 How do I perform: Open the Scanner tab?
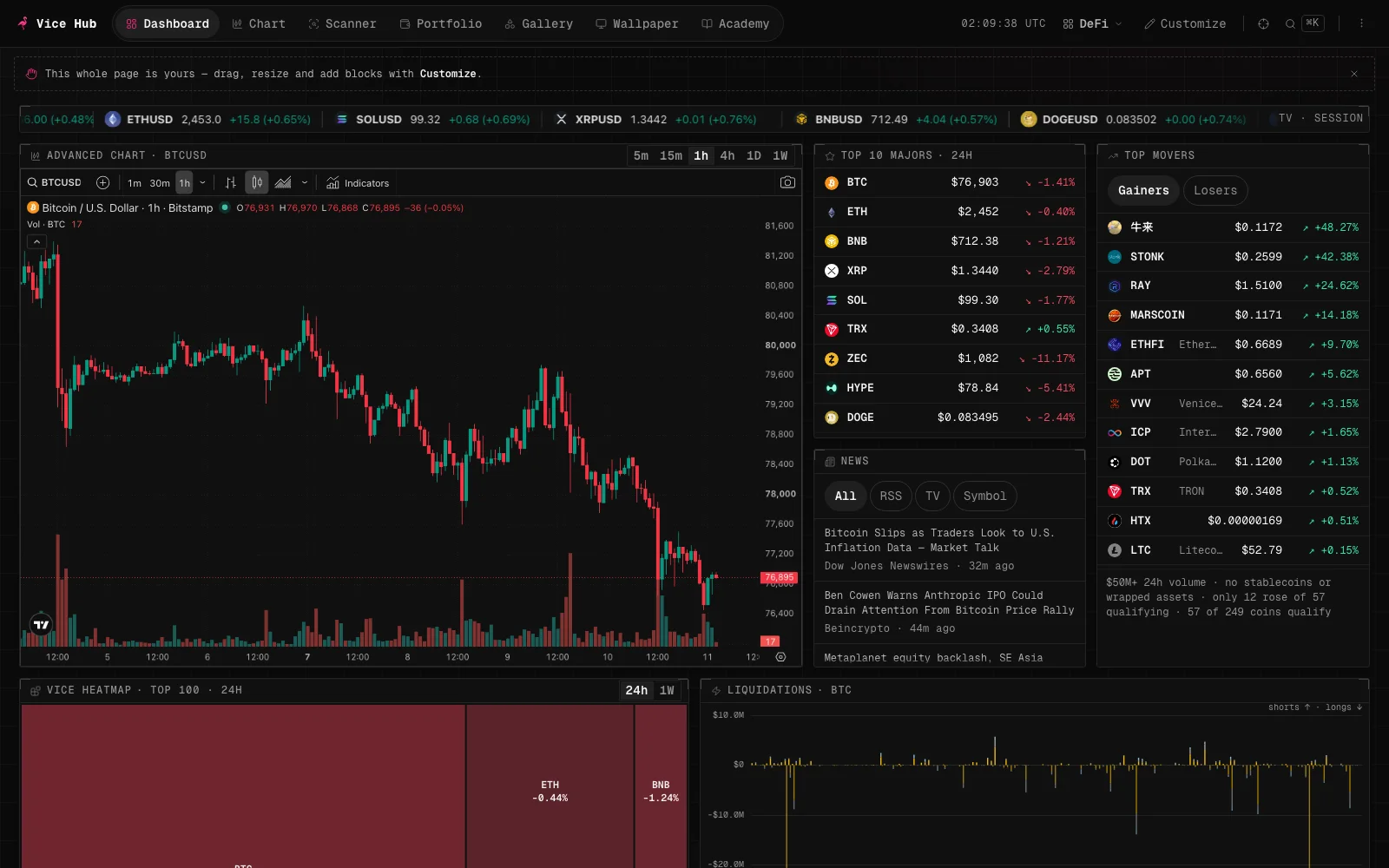tap(342, 23)
